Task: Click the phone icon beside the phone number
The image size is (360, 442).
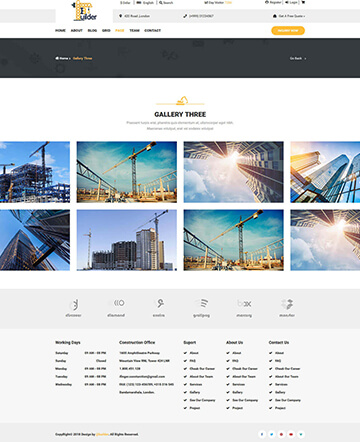Action: click(x=185, y=16)
